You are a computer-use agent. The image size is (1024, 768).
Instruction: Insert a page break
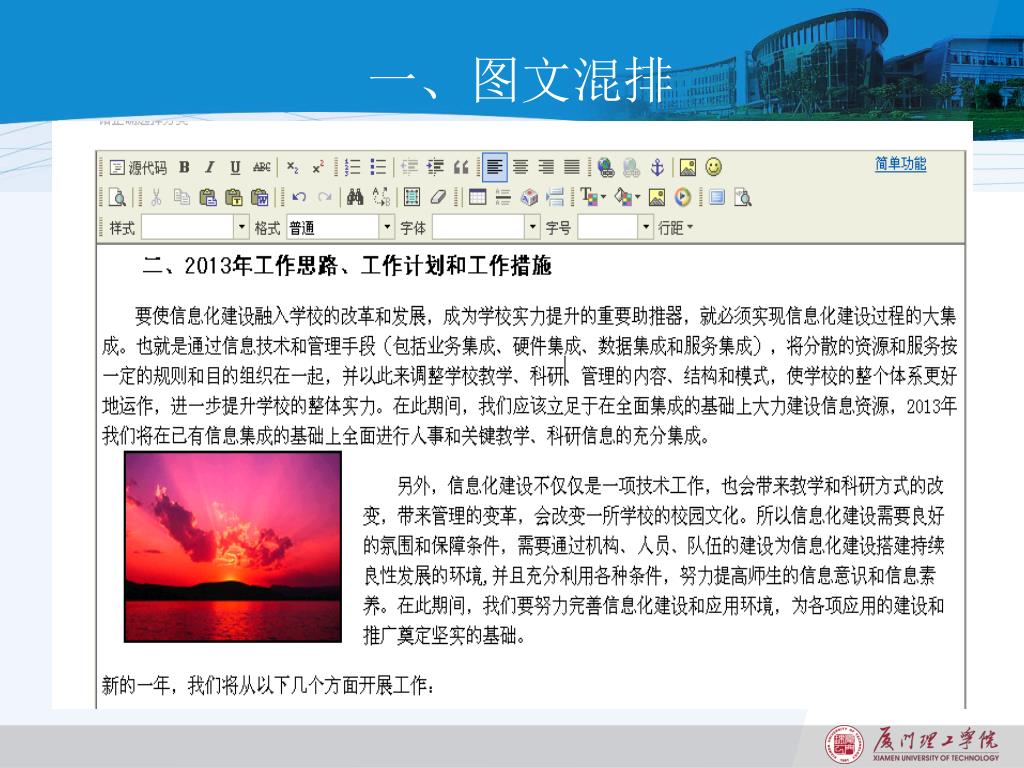click(554, 197)
